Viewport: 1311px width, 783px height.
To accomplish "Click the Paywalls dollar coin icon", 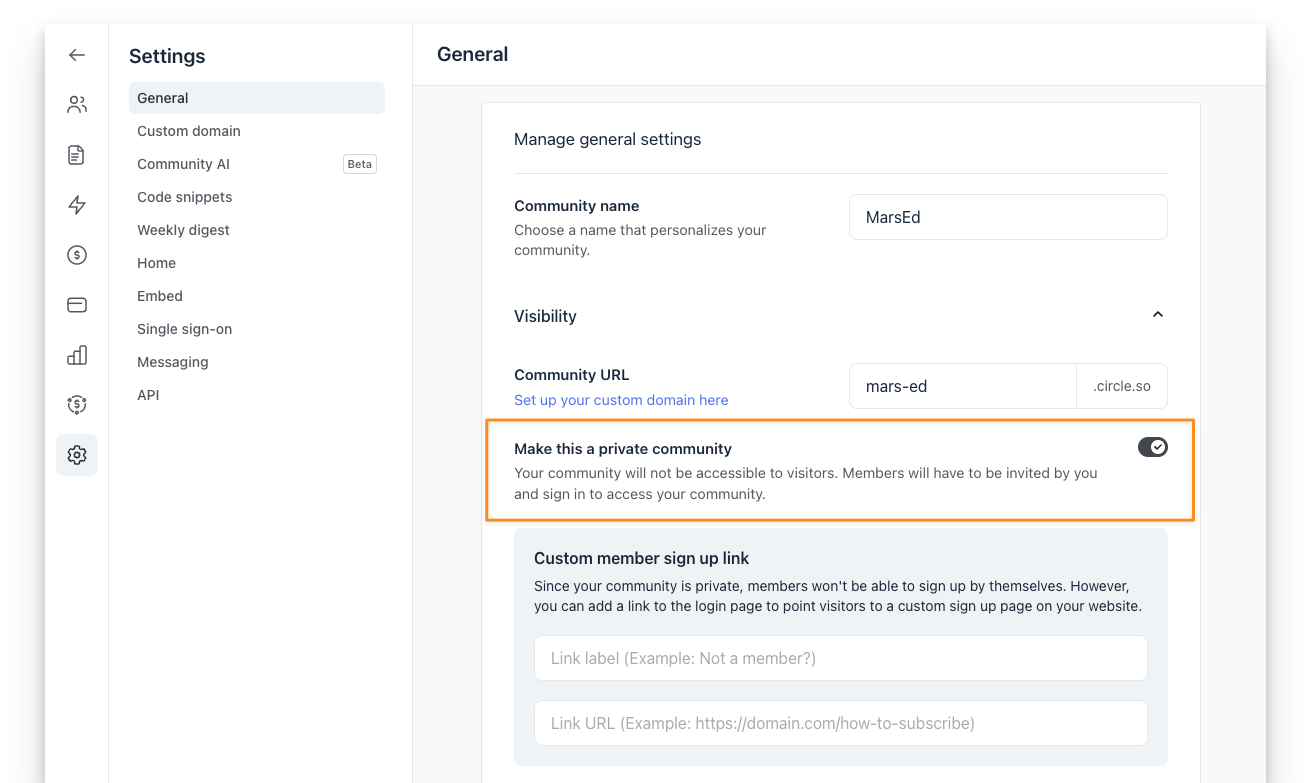I will (77, 255).
